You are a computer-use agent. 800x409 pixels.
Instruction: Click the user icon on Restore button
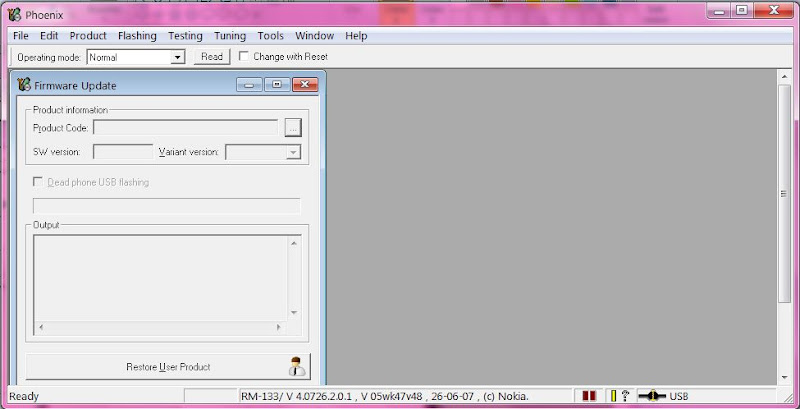(296, 367)
